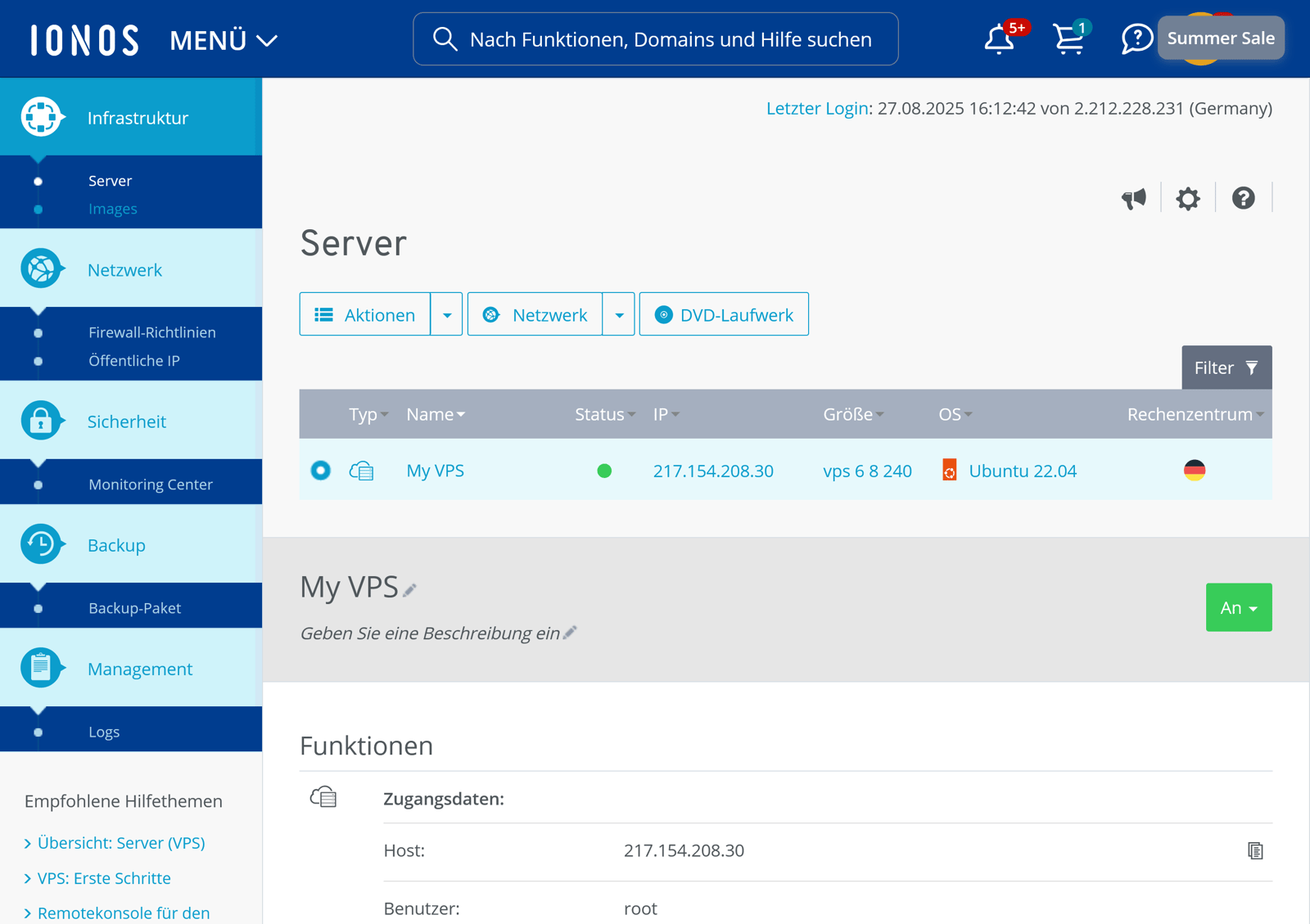Click the megaphone announcements icon
This screenshot has width=1310, height=924.
point(1134,198)
